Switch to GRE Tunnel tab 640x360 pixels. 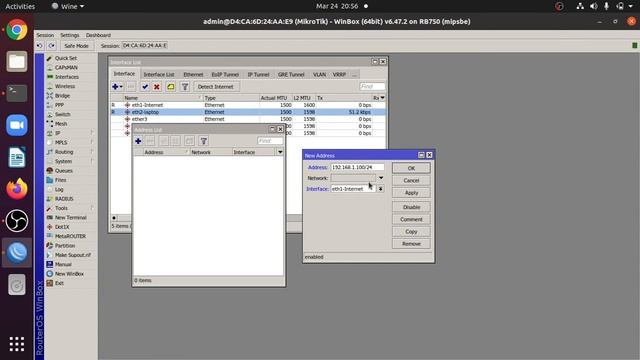pos(291,75)
